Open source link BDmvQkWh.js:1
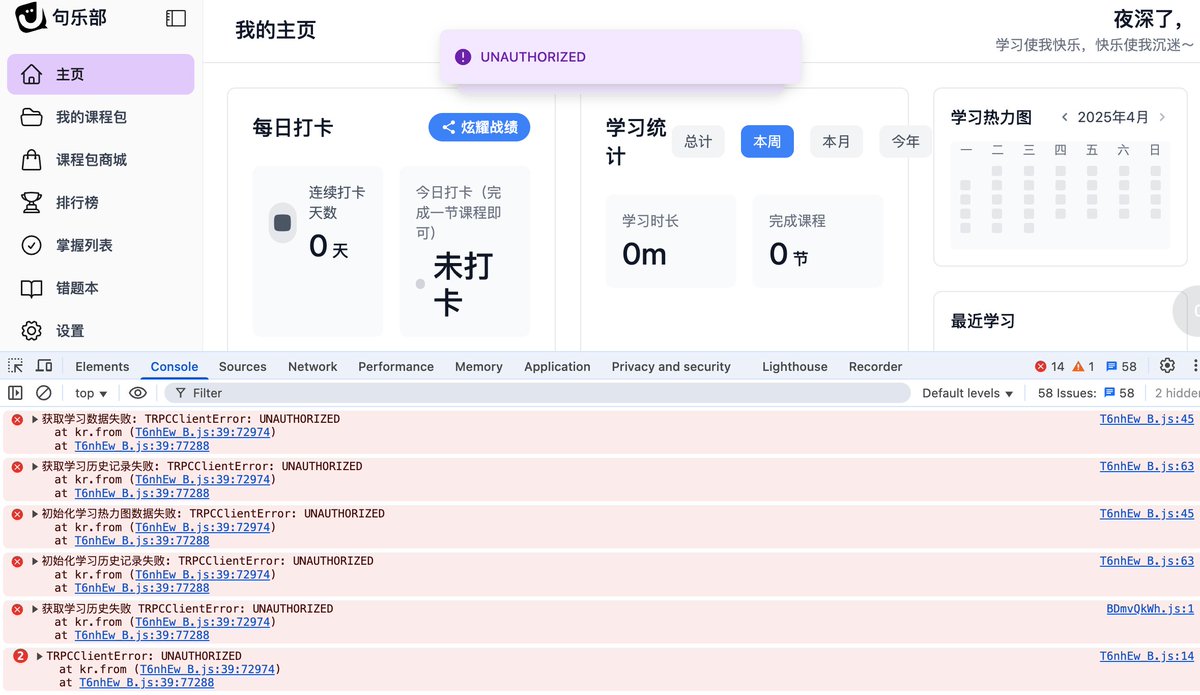This screenshot has width=1200, height=695. (1150, 608)
